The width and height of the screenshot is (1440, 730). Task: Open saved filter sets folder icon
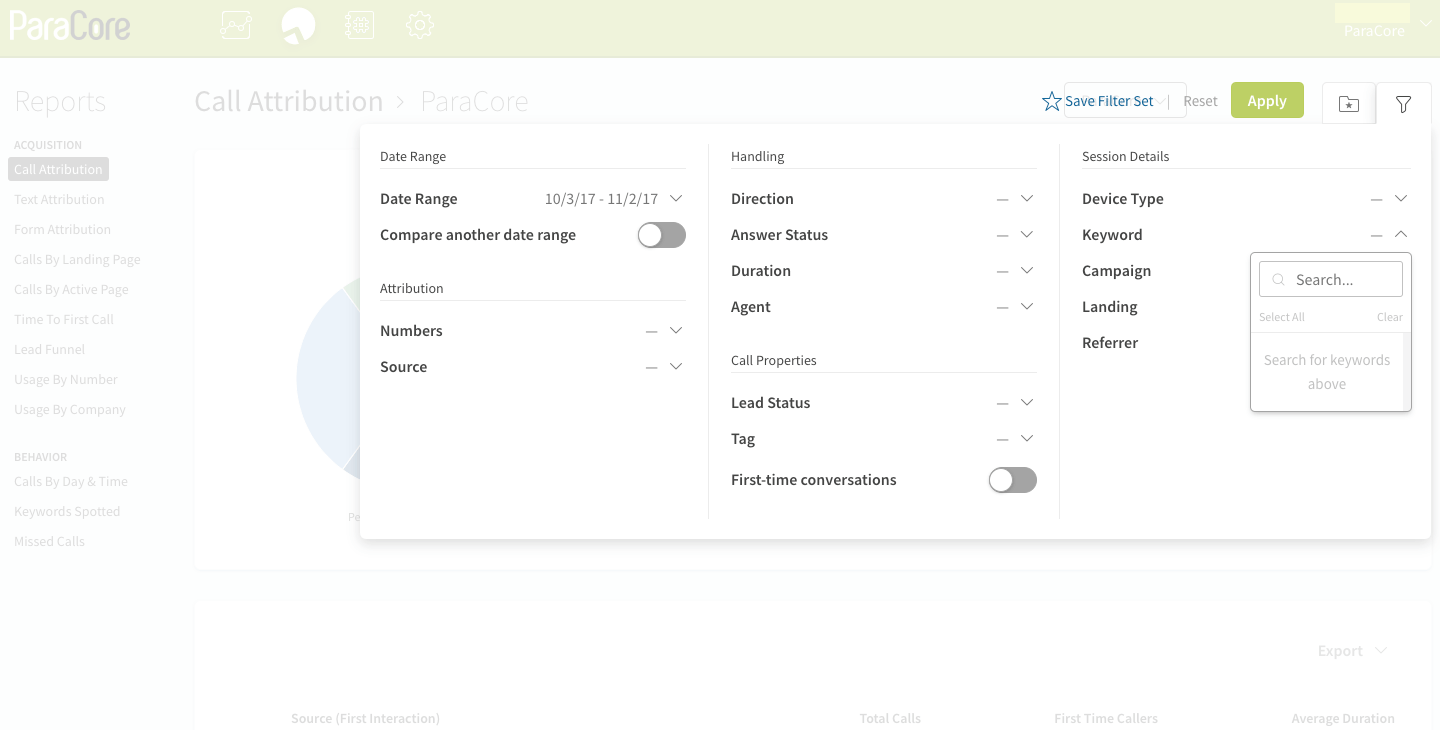pyautogui.click(x=1349, y=103)
